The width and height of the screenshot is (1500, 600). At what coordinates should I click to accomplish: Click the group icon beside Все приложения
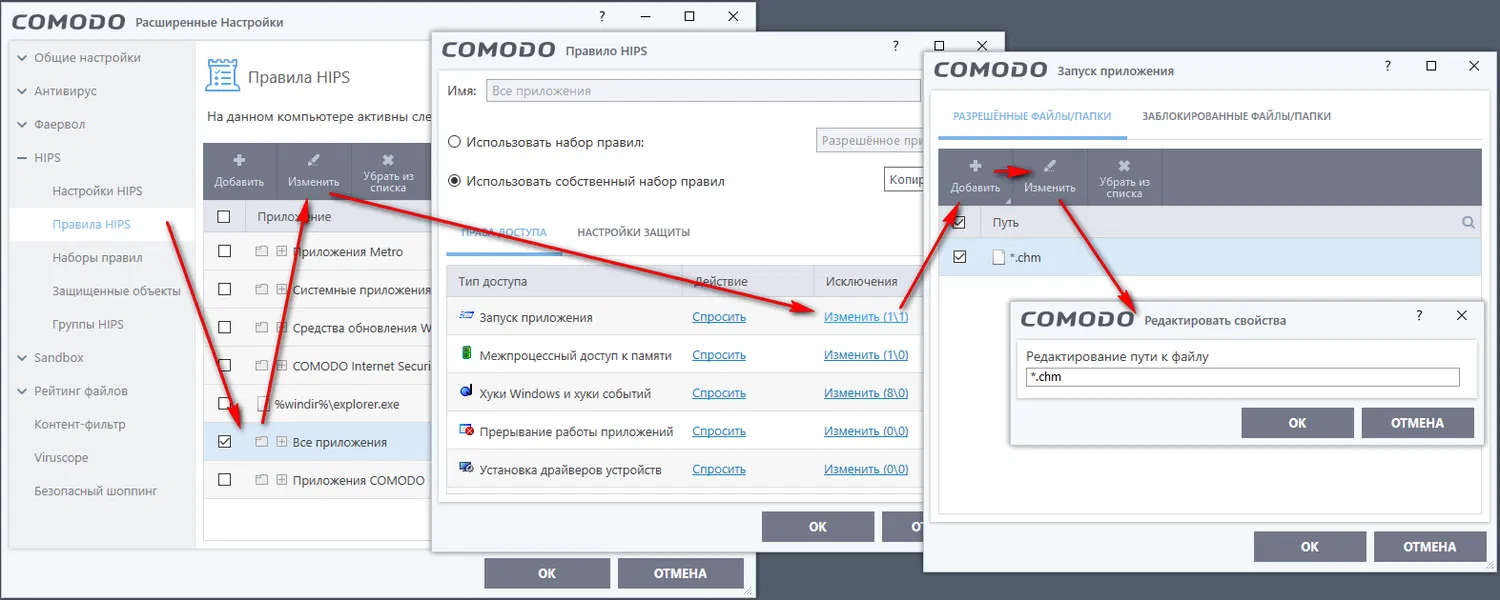point(263,442)
